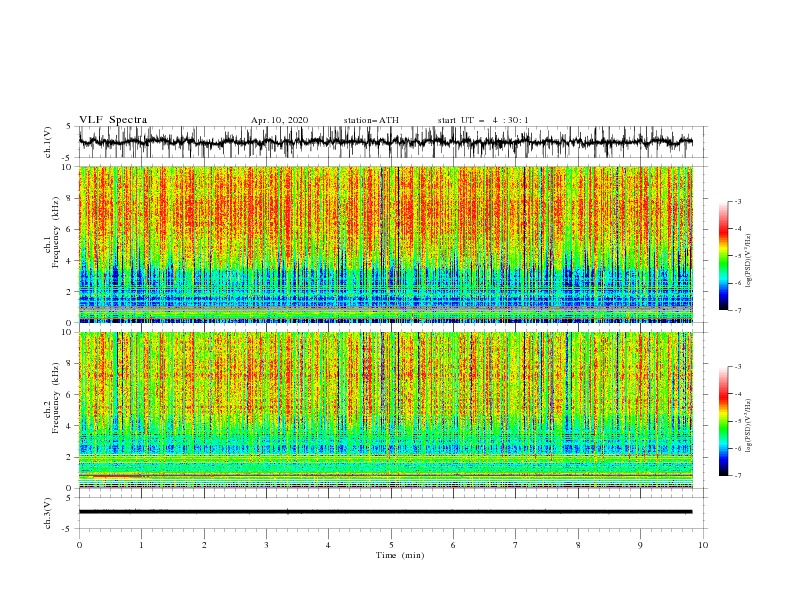The height and width of the screenshot is (612, 792).
Task: Click the time axis tick label "3"
Action: (x=266, y=545)
